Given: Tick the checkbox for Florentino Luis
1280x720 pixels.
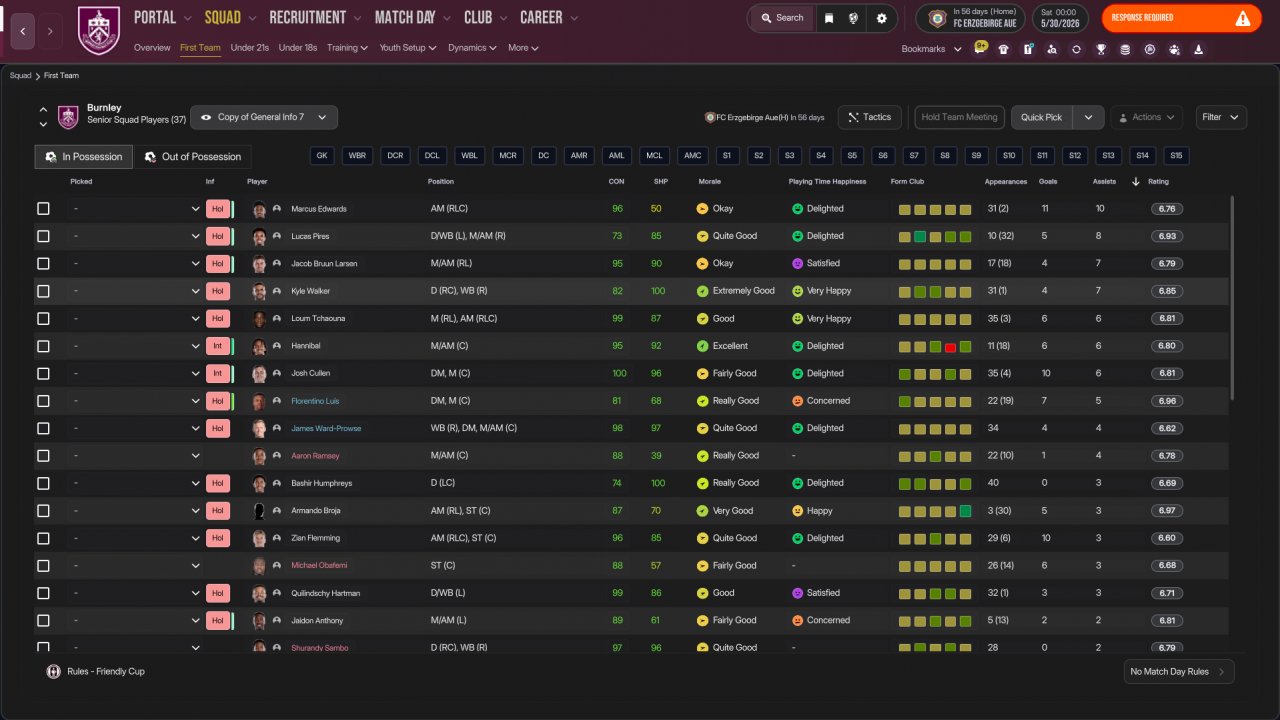Looking at the screenshot, I should click(x=43, y=401).
